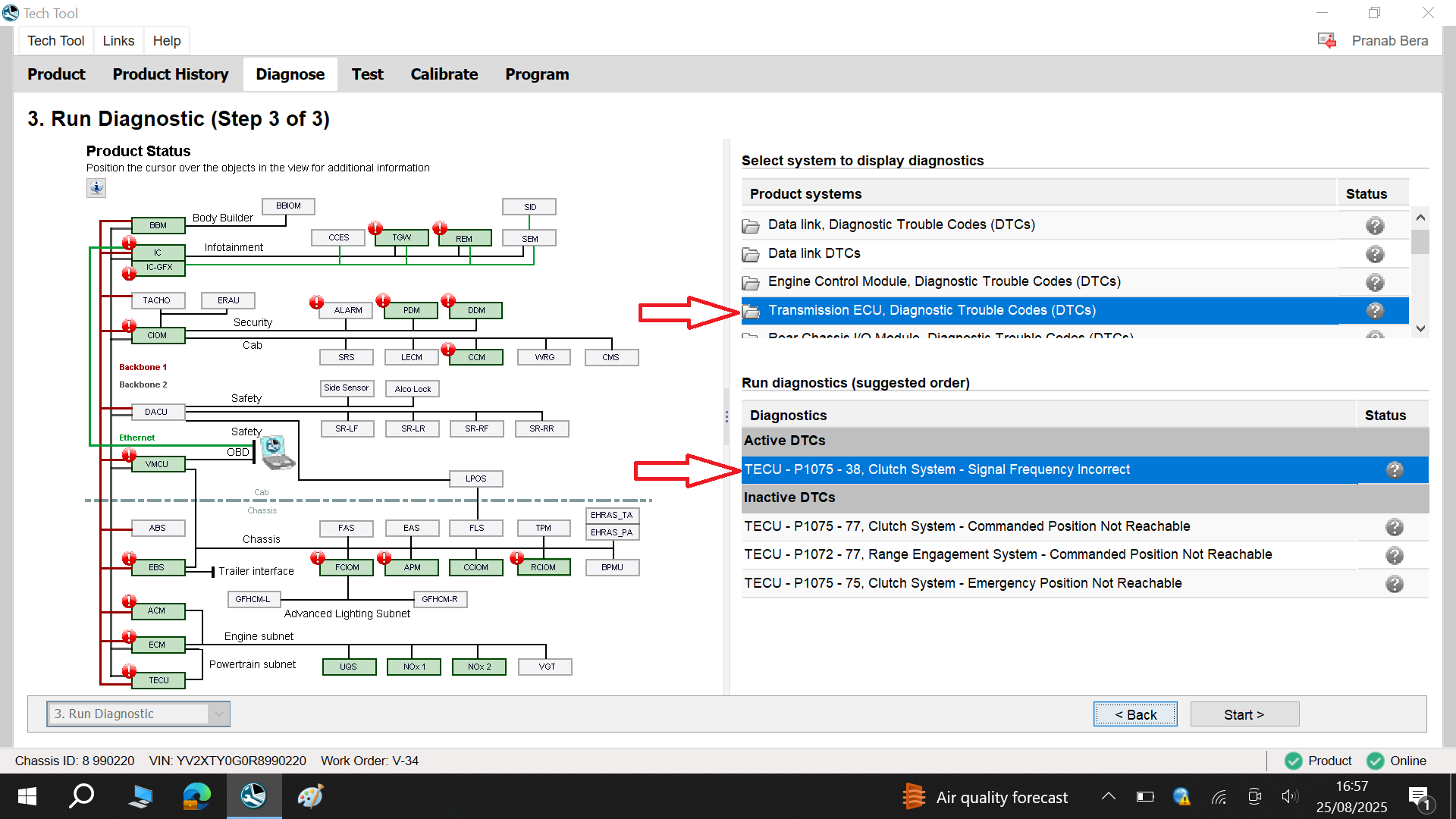
Task: Open the Links menu
Action: (118, 41)
